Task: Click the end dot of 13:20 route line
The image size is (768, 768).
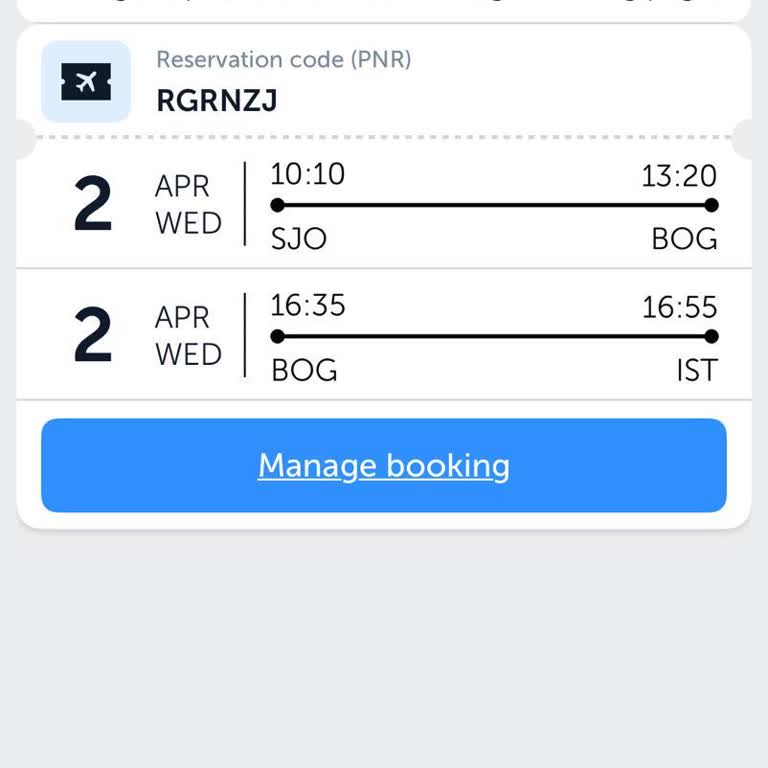Action: click(711, 205)
